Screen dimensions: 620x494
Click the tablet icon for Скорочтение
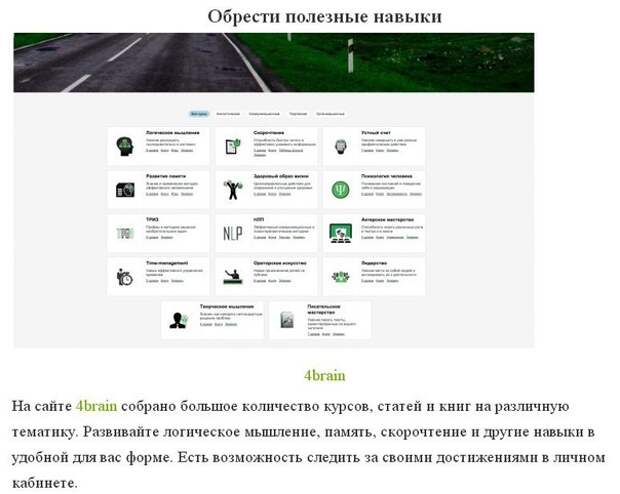233,146
